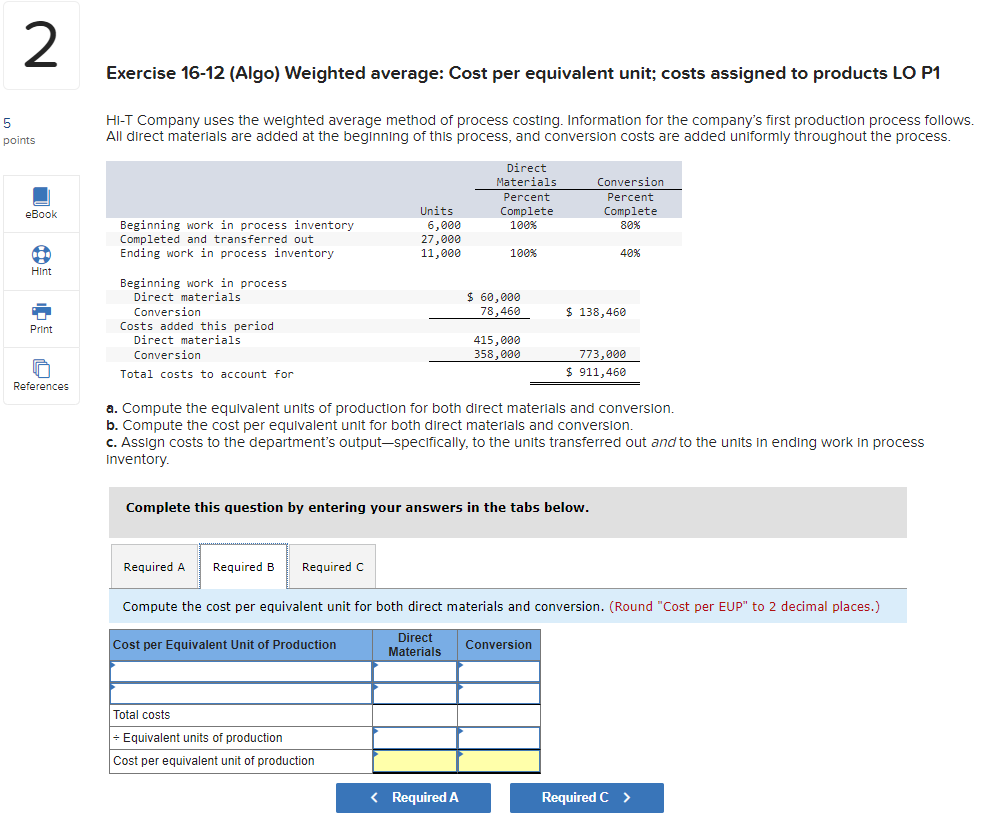Viewport: 984px width, 829px height.
Task: Click the Required A navigation button
Action: point(413,798)
